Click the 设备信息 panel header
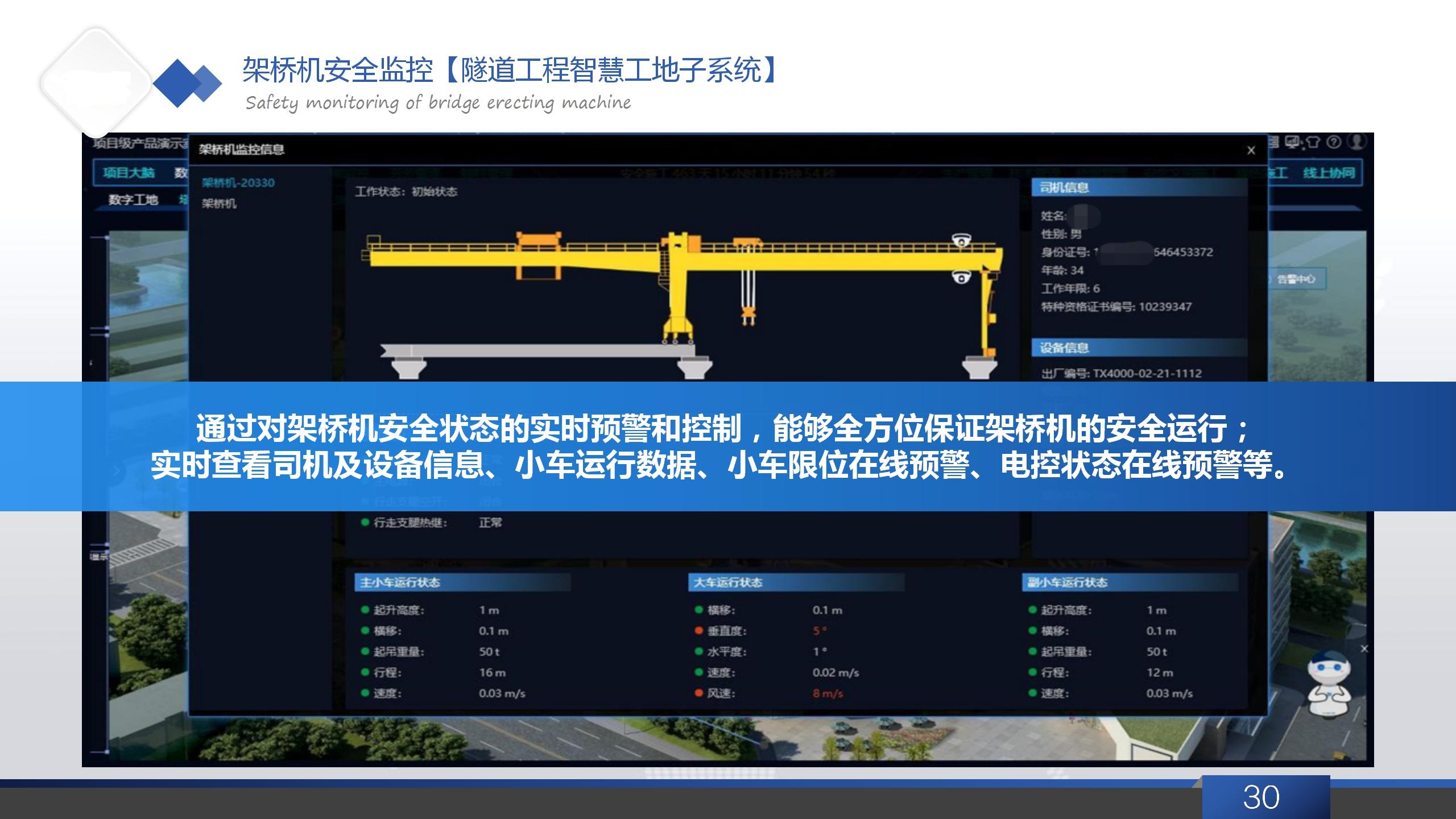 point(1139,348)
